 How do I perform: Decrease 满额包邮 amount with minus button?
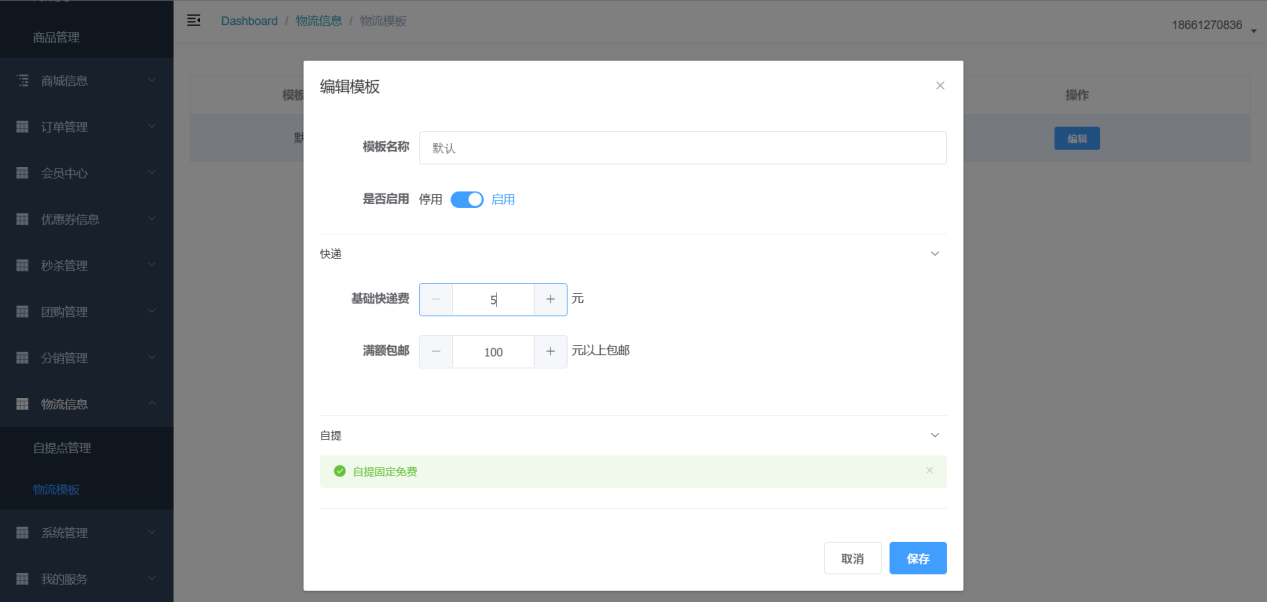(436, 351)
